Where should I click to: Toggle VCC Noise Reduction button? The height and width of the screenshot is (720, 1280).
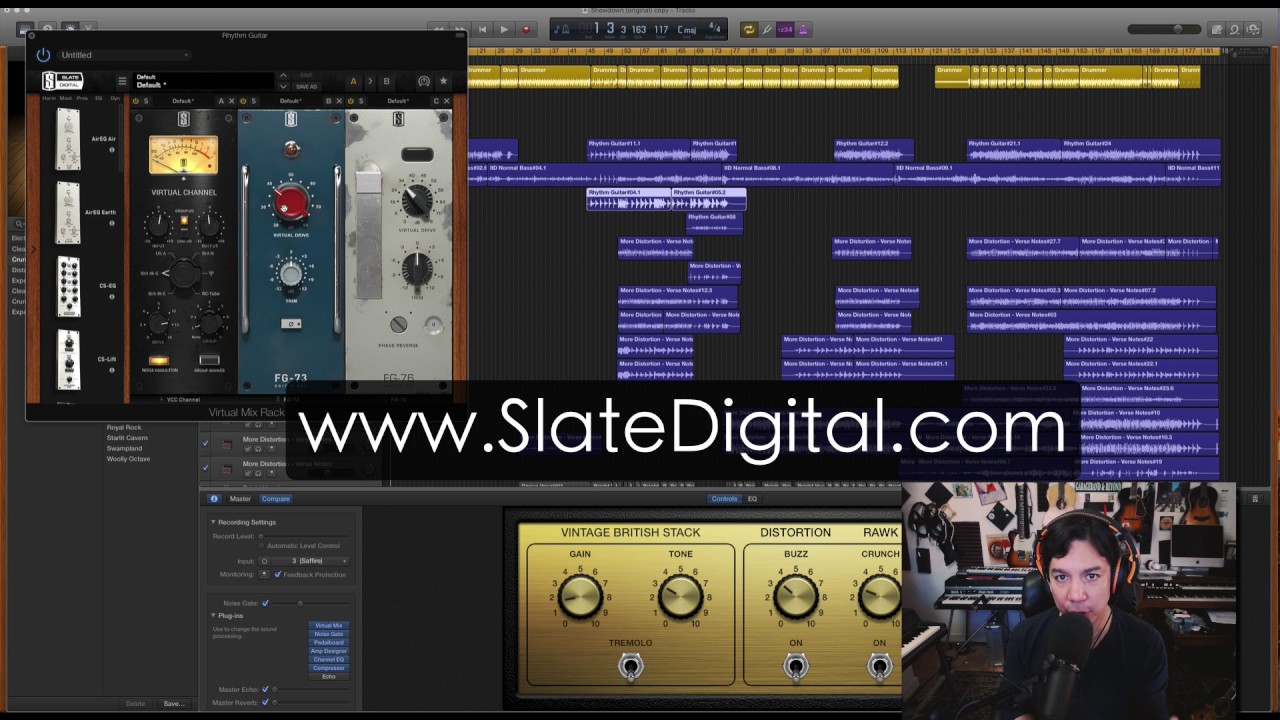(158, 360)
